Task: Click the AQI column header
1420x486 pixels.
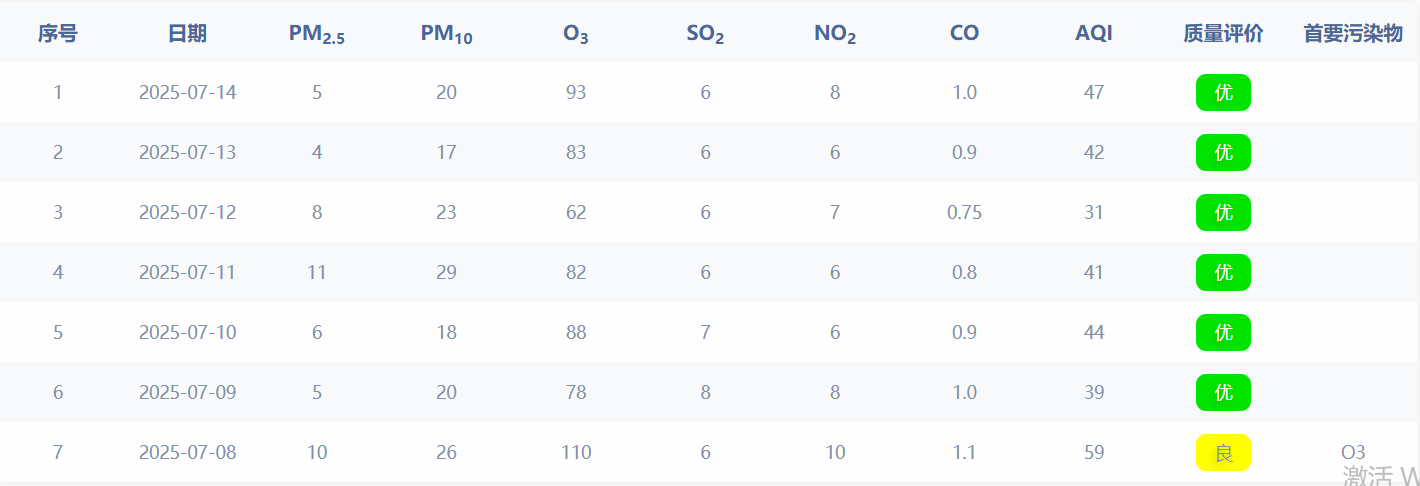Action: pos(1094,33)
